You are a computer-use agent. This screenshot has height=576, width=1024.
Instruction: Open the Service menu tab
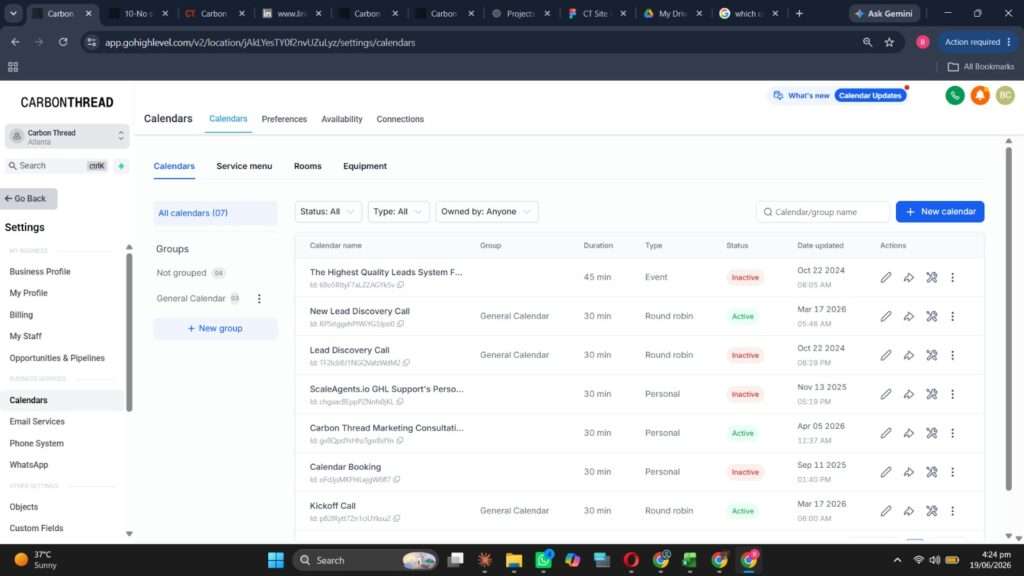[x=244, y=166]
